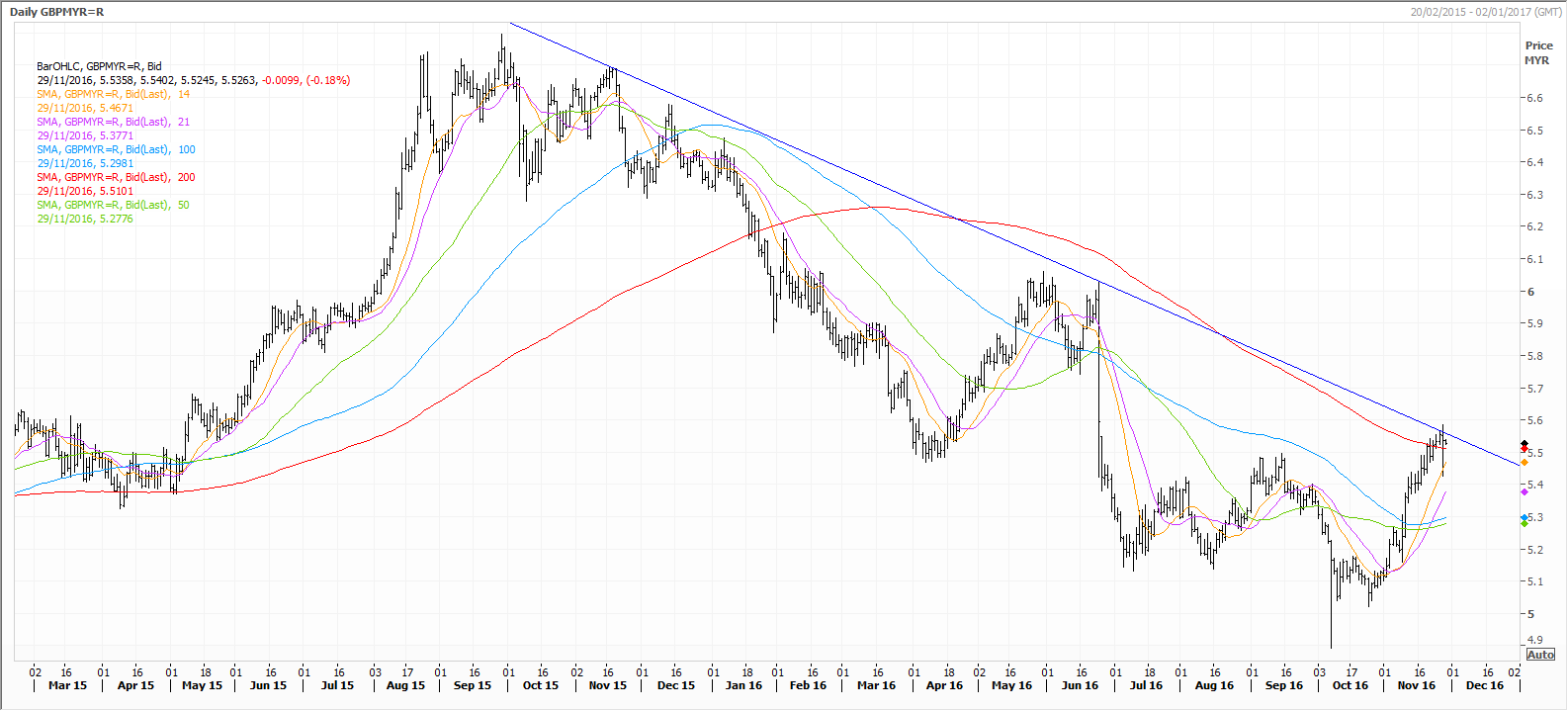This screenshot has height=711, width=1568.
Task: Click the date range label in top right
Action: (x=1485, y=12)
